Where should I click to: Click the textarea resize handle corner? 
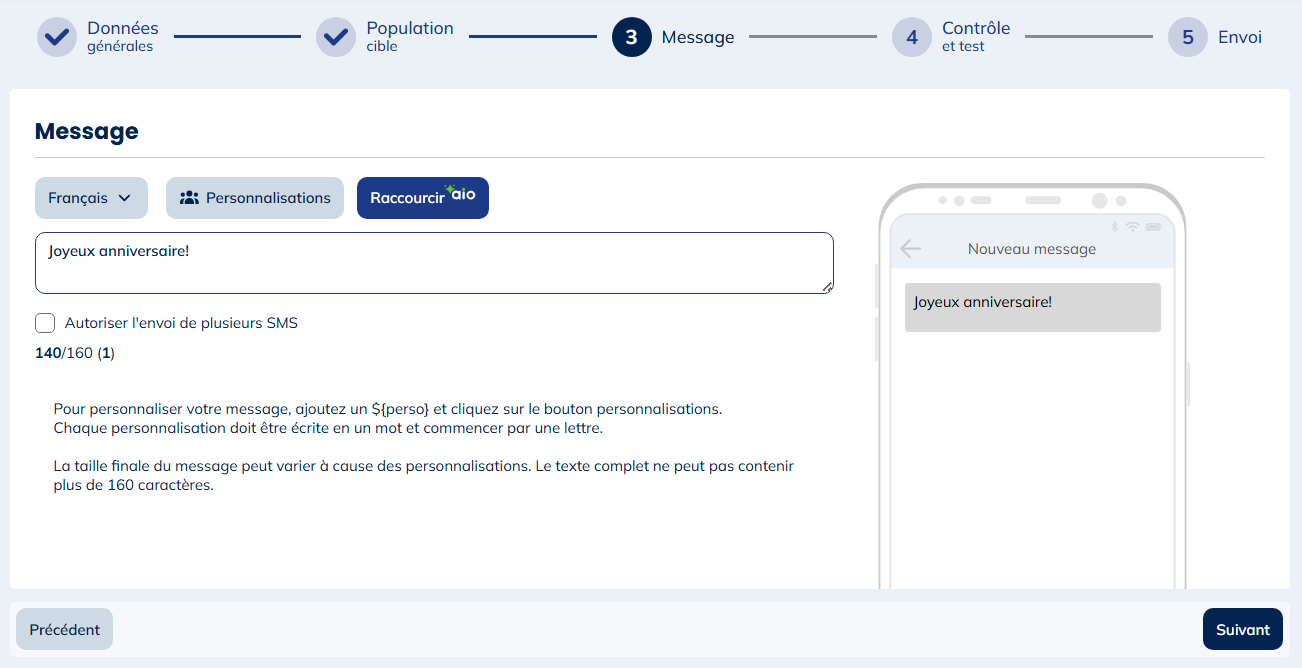827,287
